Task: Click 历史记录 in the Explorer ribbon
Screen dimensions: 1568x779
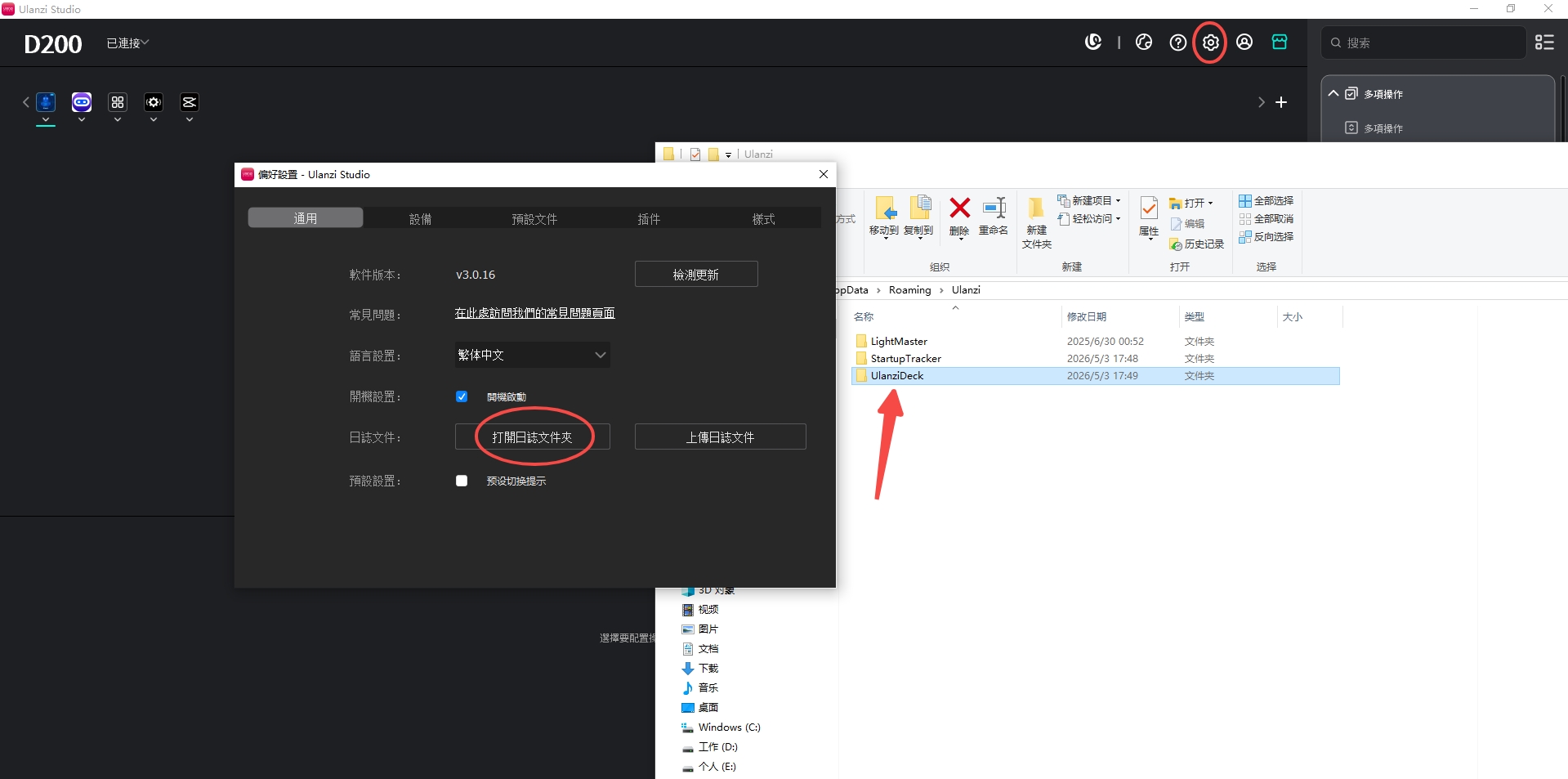Action: point(1197,244)
